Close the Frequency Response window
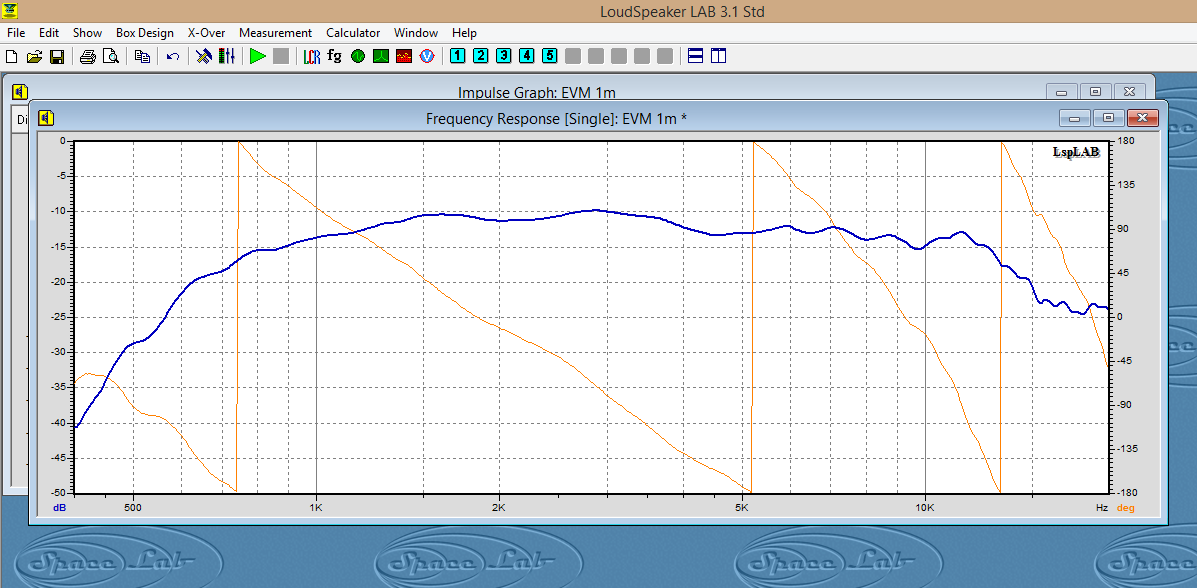The image size is (1197, 588). click(x=1143, y=118)
